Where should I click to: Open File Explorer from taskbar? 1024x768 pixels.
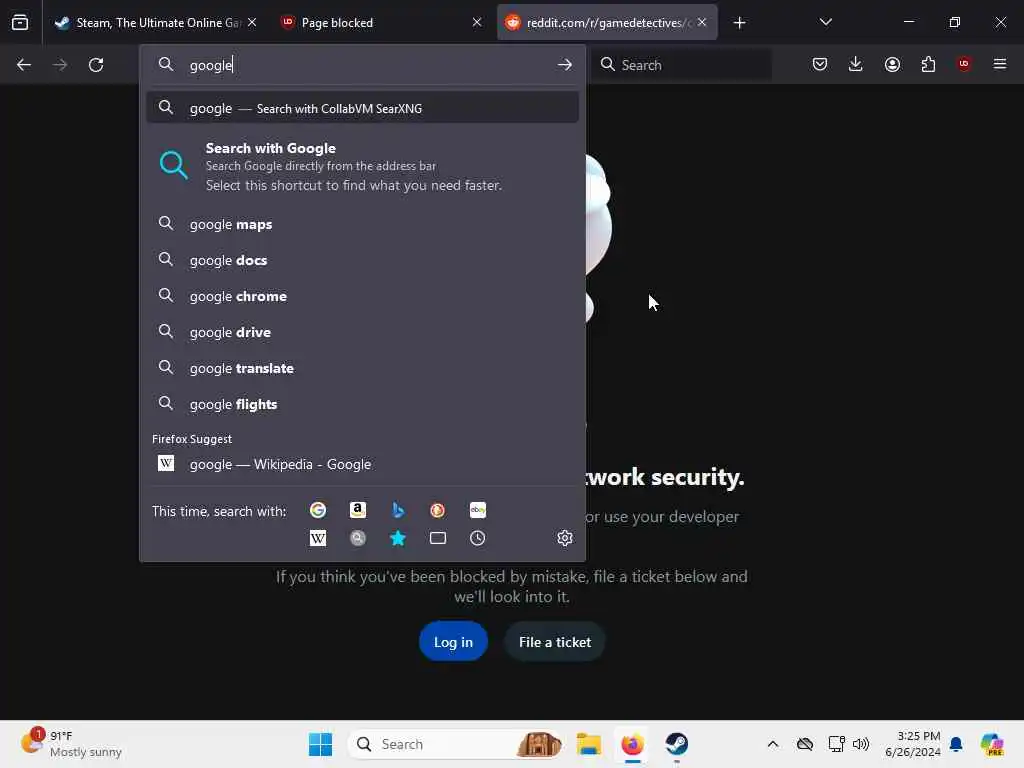tap(588, 744)
